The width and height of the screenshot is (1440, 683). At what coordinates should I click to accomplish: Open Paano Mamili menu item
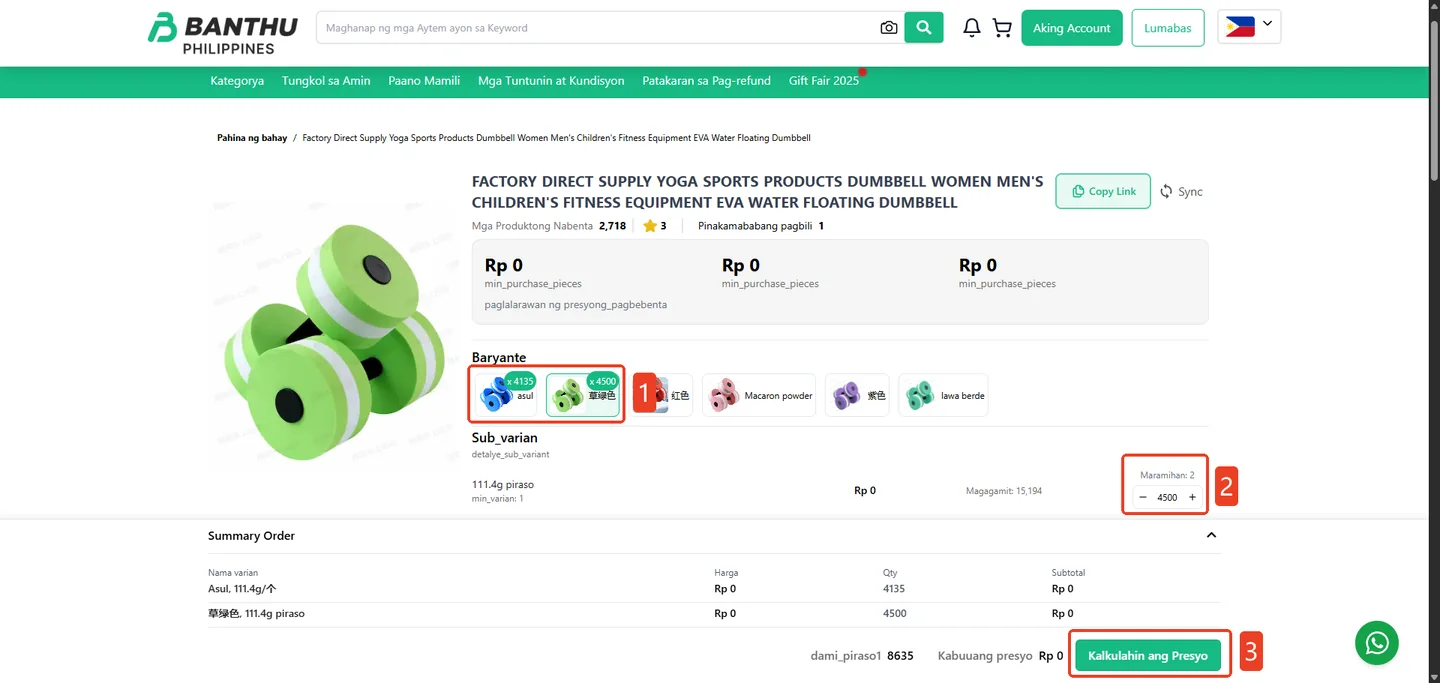(x=424, y=81)
